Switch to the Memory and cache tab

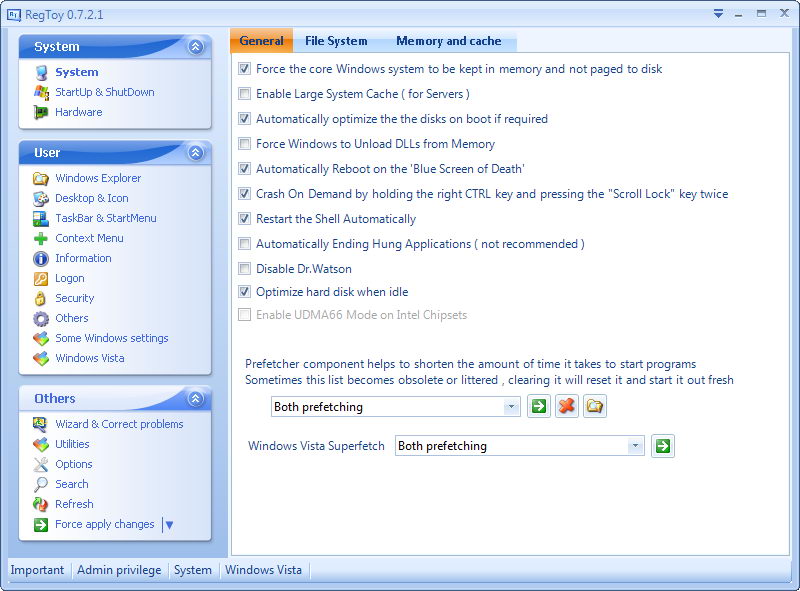[449, 41]
